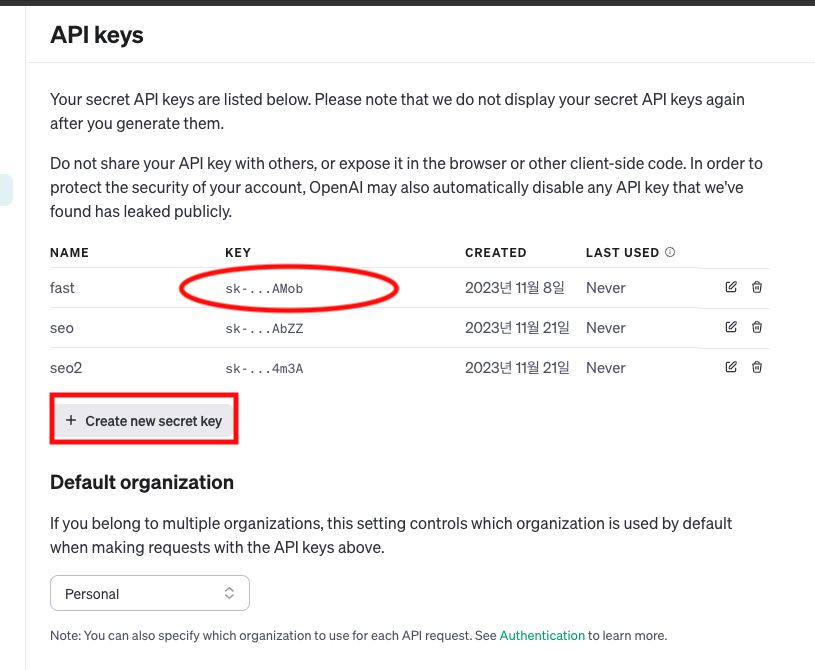Delete the seo2 API key

757,367
